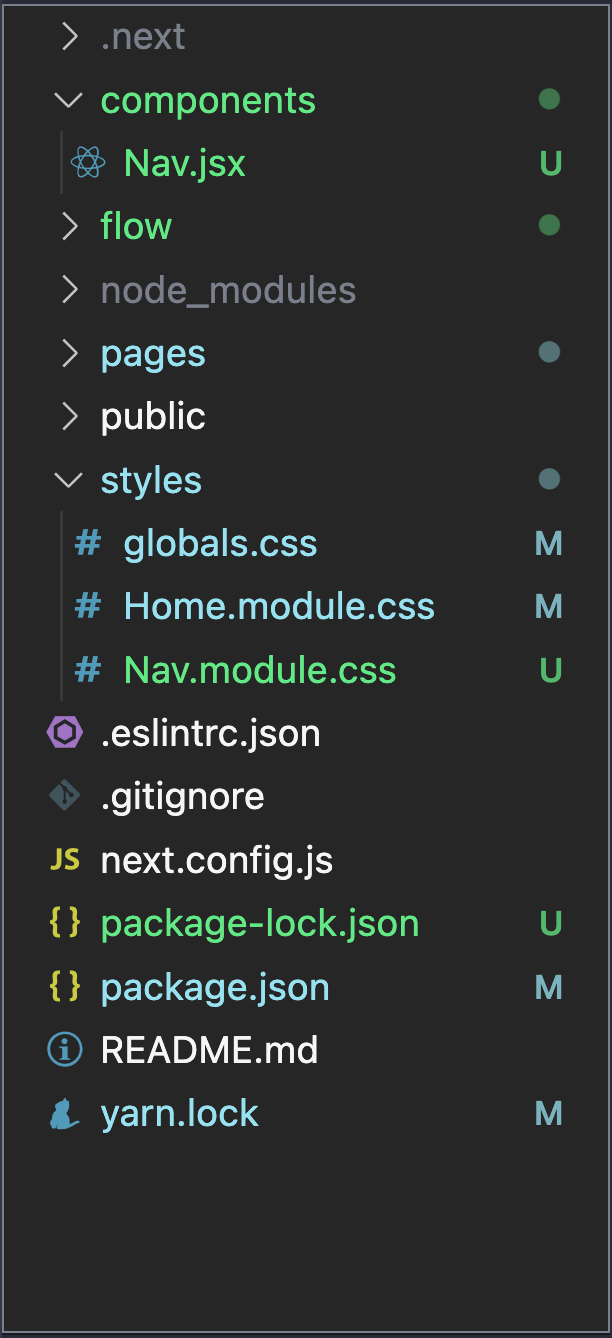Open the pages folder

153,353
